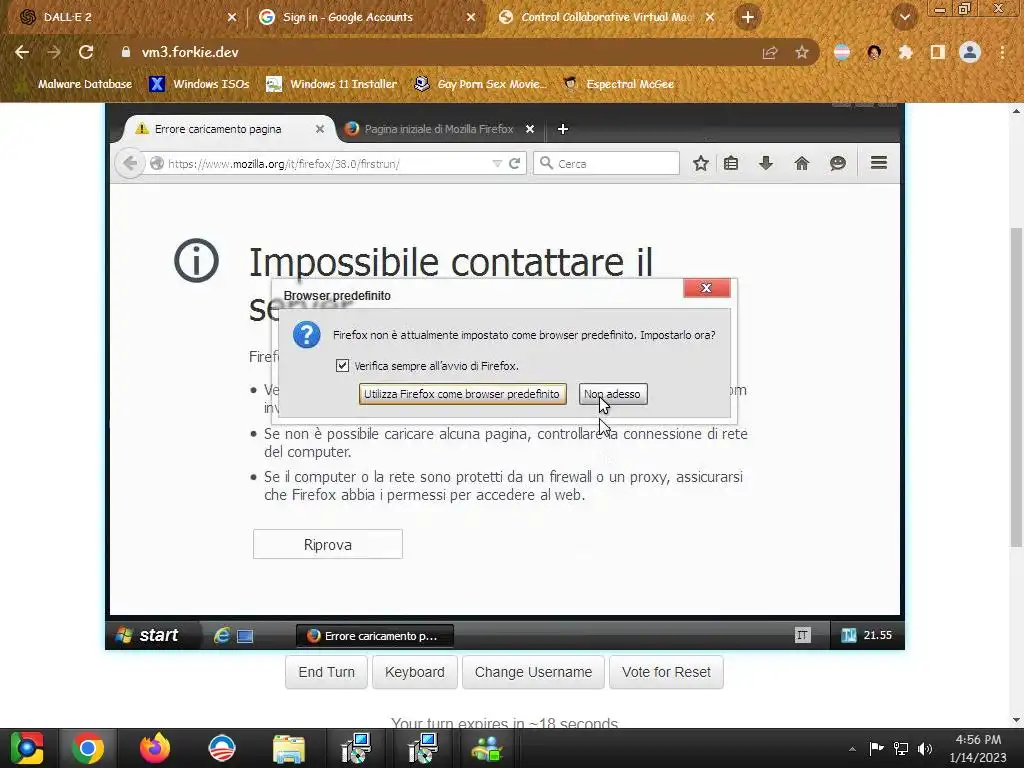Click Firefox Hello chat bubble icon
Viewport: 1024px width, 768px height.
tap(837, 163)
